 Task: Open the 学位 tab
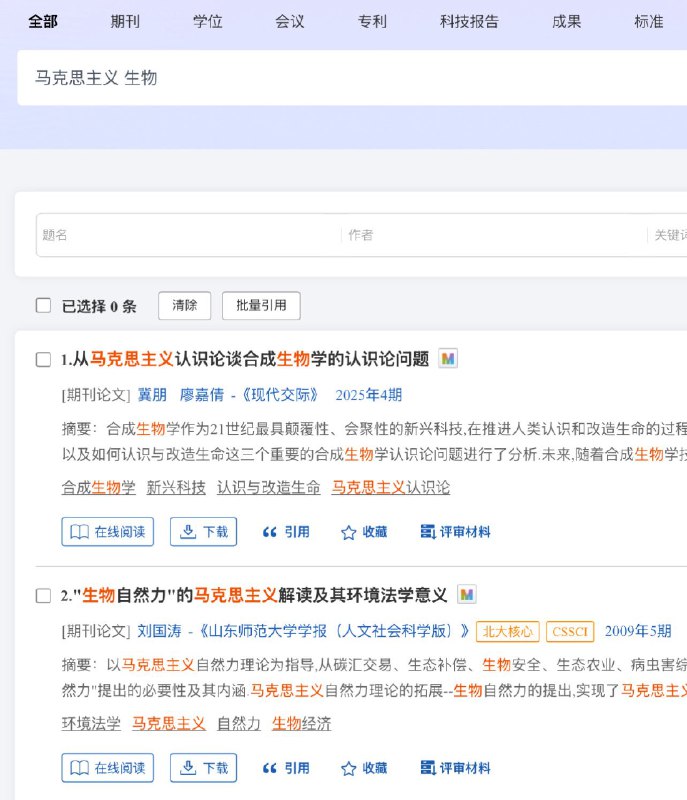(x=208, y=22)
